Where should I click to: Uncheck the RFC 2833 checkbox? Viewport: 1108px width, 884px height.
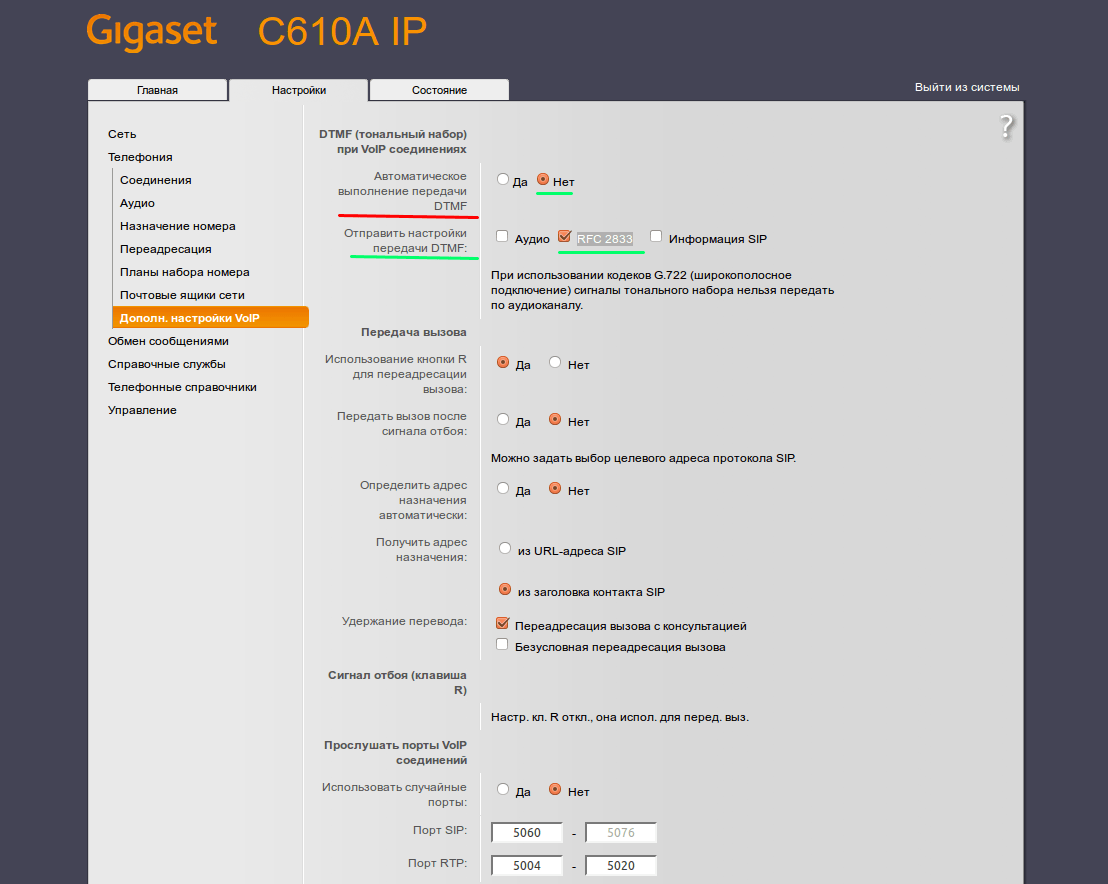click(564, 236)
